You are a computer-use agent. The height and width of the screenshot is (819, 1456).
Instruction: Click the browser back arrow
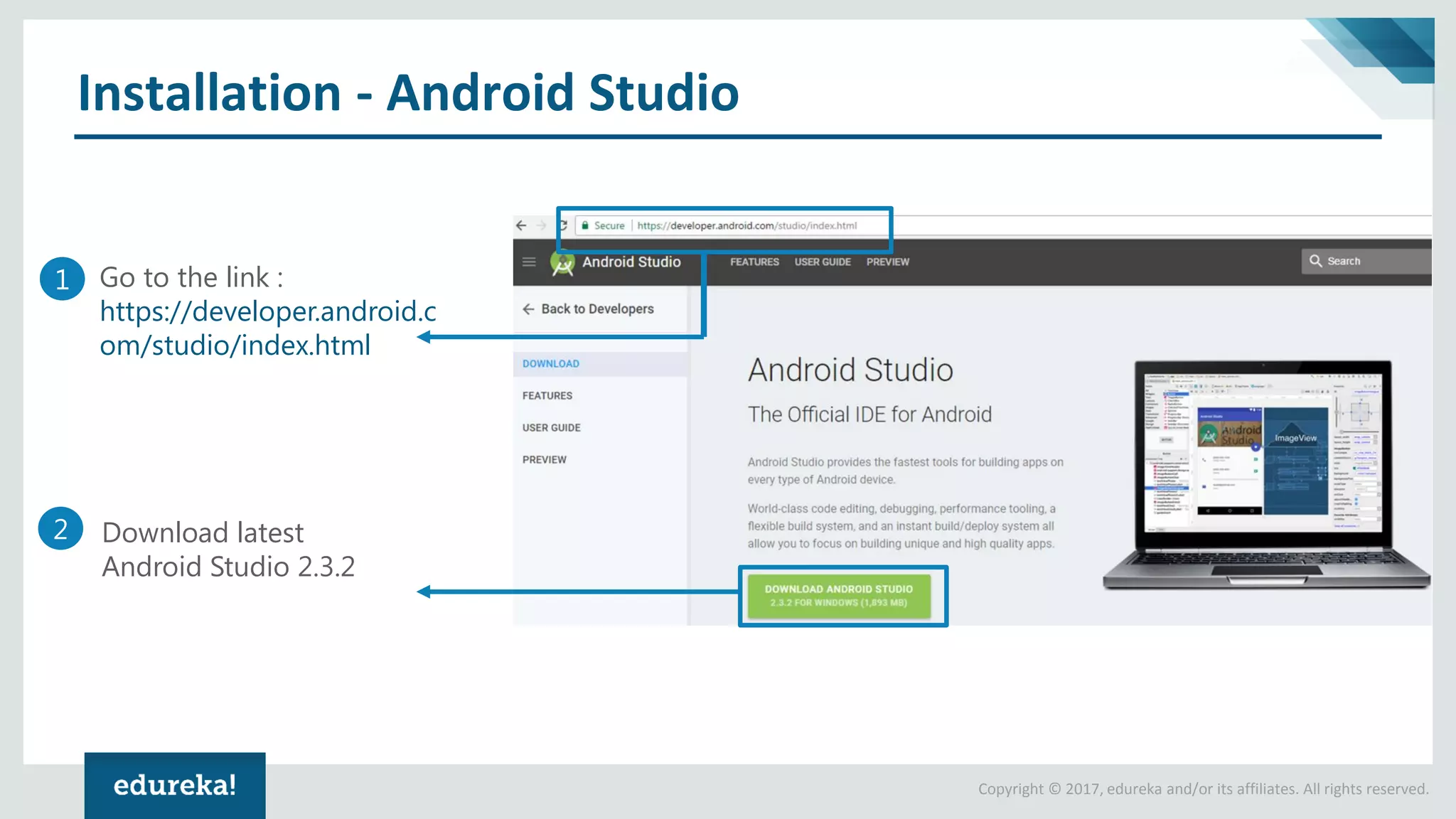coord(521,225)
